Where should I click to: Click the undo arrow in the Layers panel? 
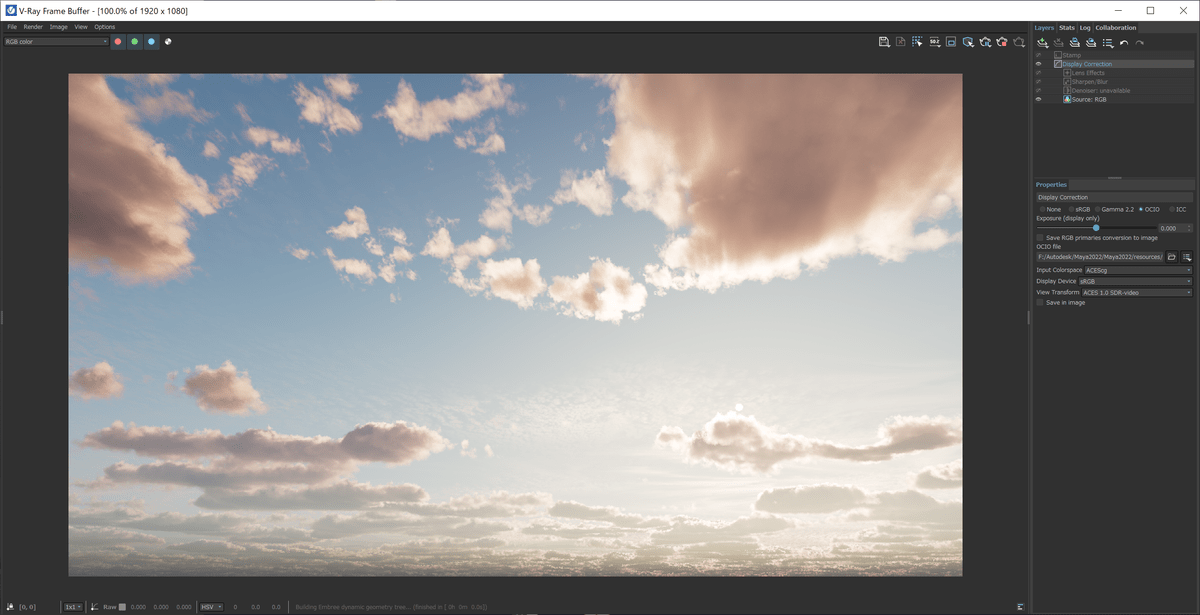pyautogui.click(x=1124, y=43)
